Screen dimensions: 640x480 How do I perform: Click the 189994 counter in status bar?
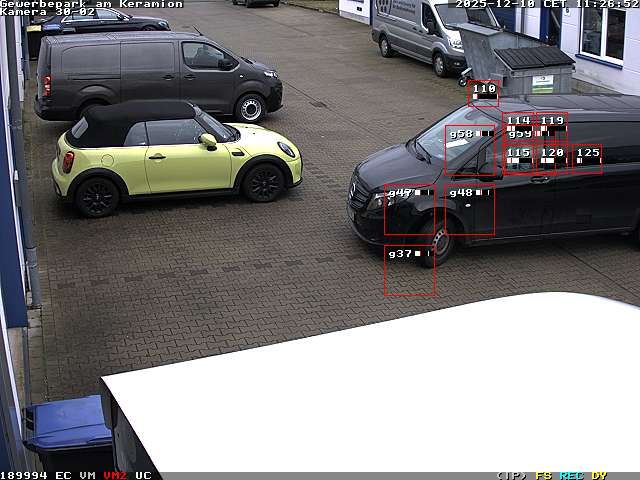pyautogui.click(x=24, y=475)
